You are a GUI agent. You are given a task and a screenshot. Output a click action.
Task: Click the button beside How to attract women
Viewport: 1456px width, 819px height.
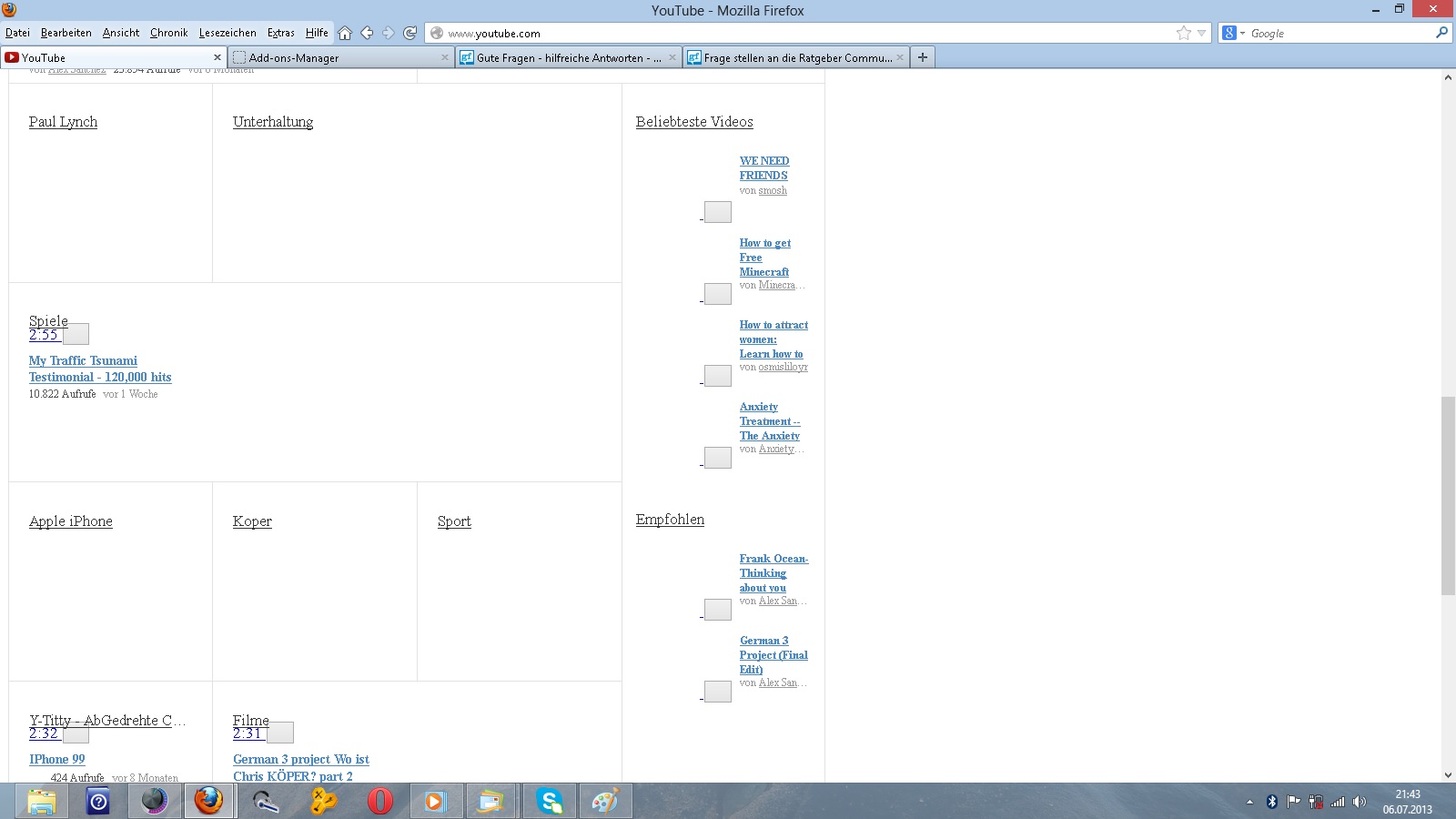pos(718,376)
